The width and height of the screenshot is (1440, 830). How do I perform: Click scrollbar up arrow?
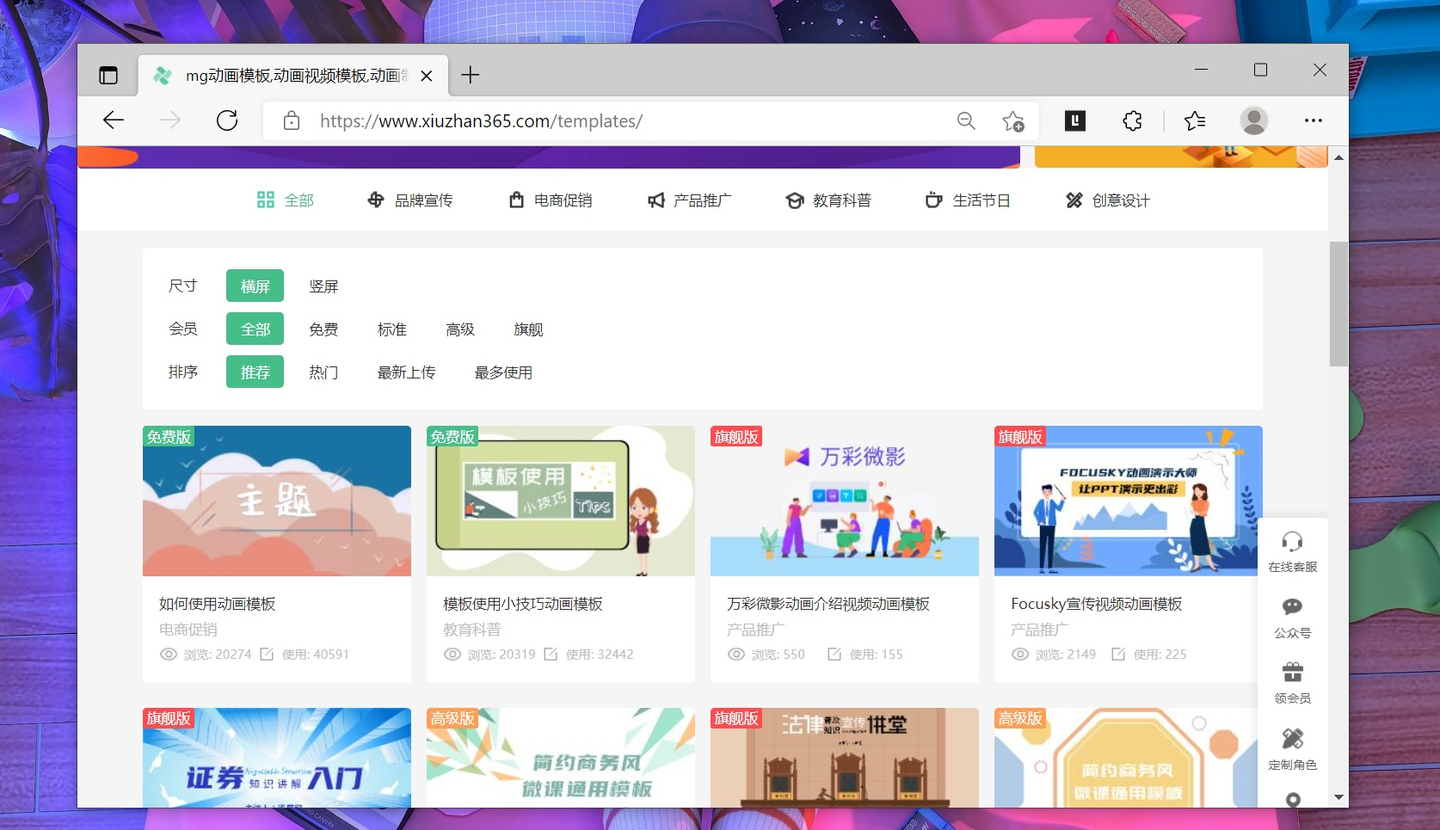(x=1339, y=158)
